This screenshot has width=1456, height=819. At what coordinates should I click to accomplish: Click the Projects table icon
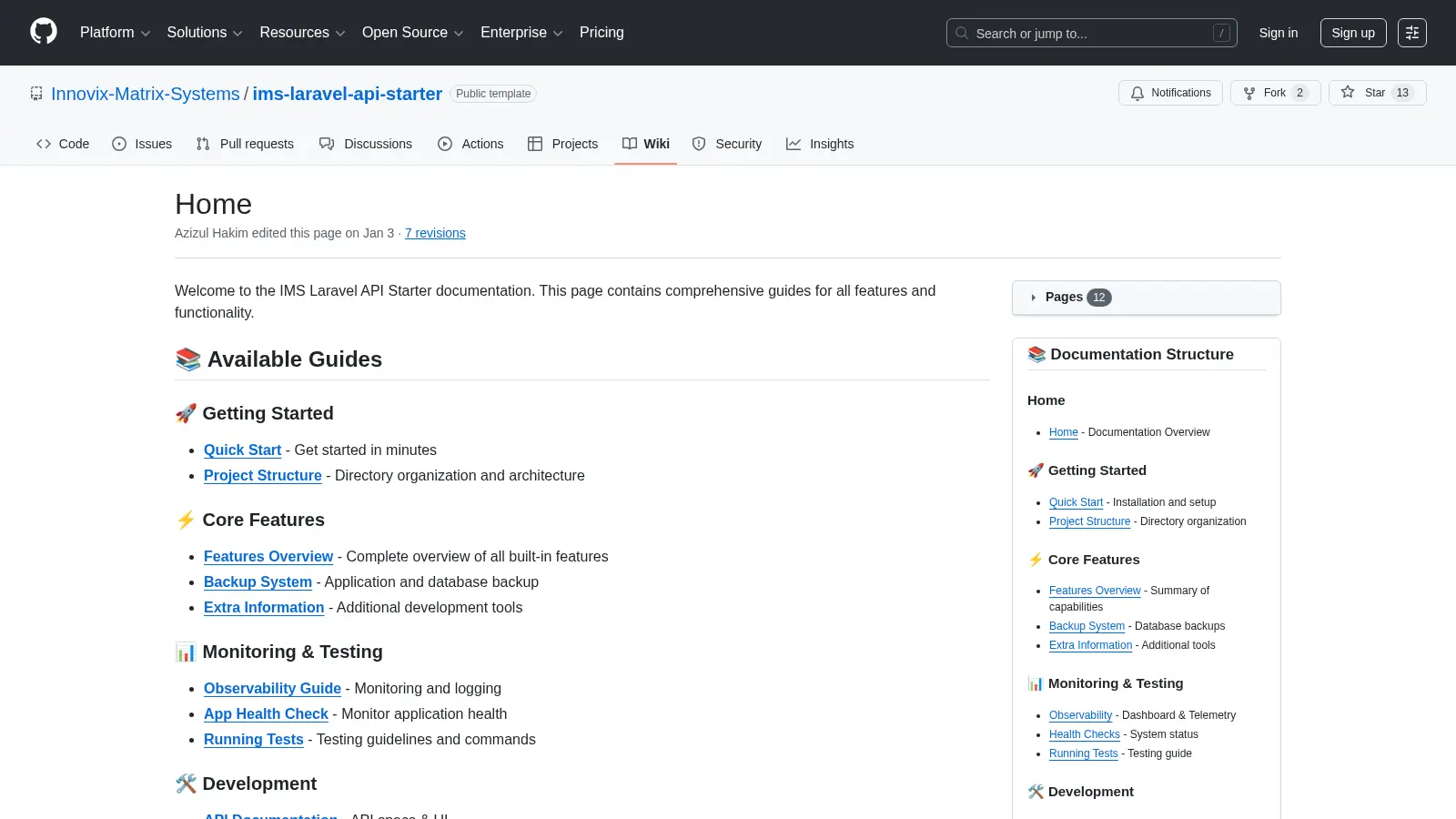535,144
